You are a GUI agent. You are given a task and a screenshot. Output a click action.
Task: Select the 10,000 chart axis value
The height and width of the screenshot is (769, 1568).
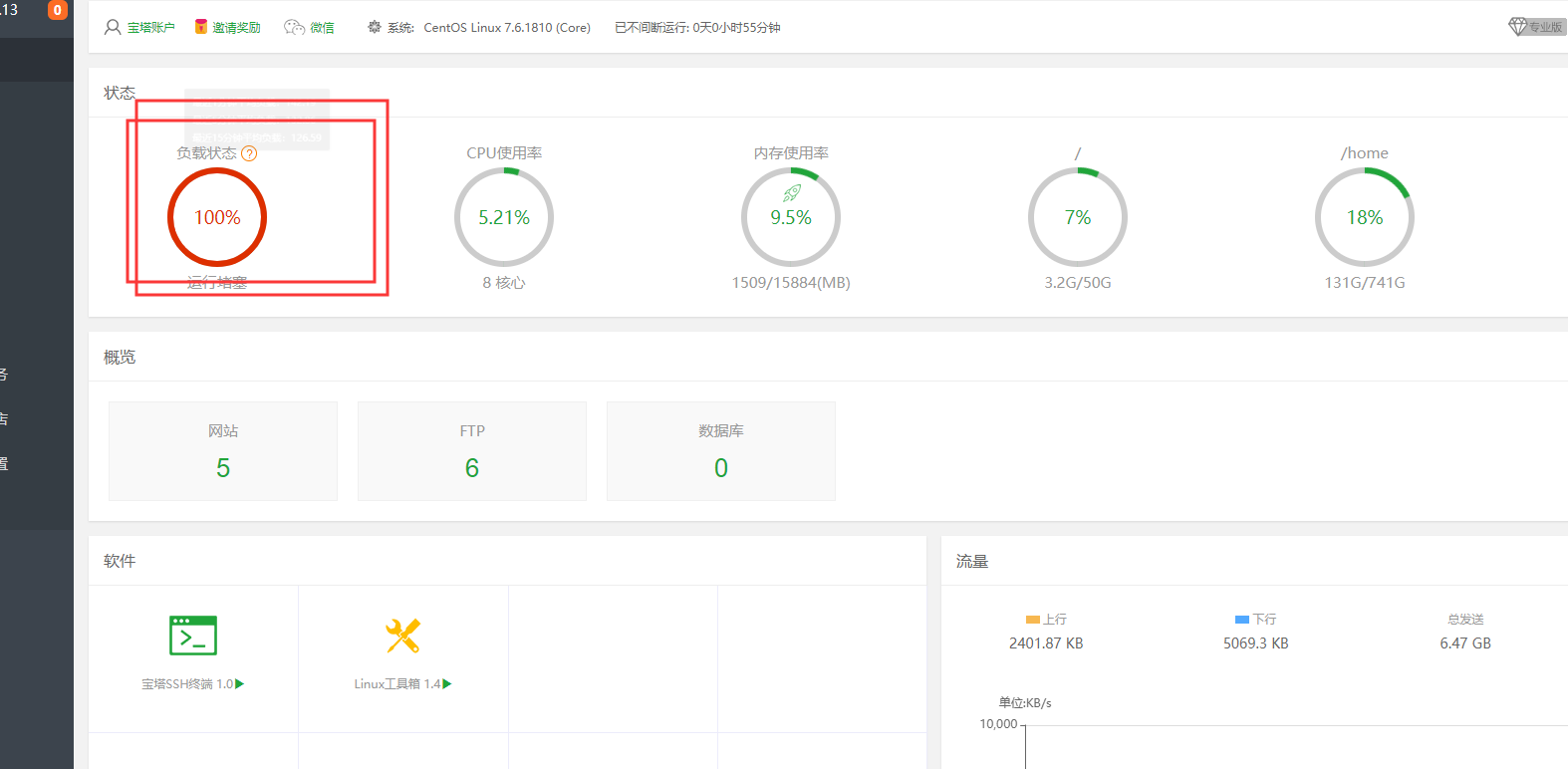point(998,724)
